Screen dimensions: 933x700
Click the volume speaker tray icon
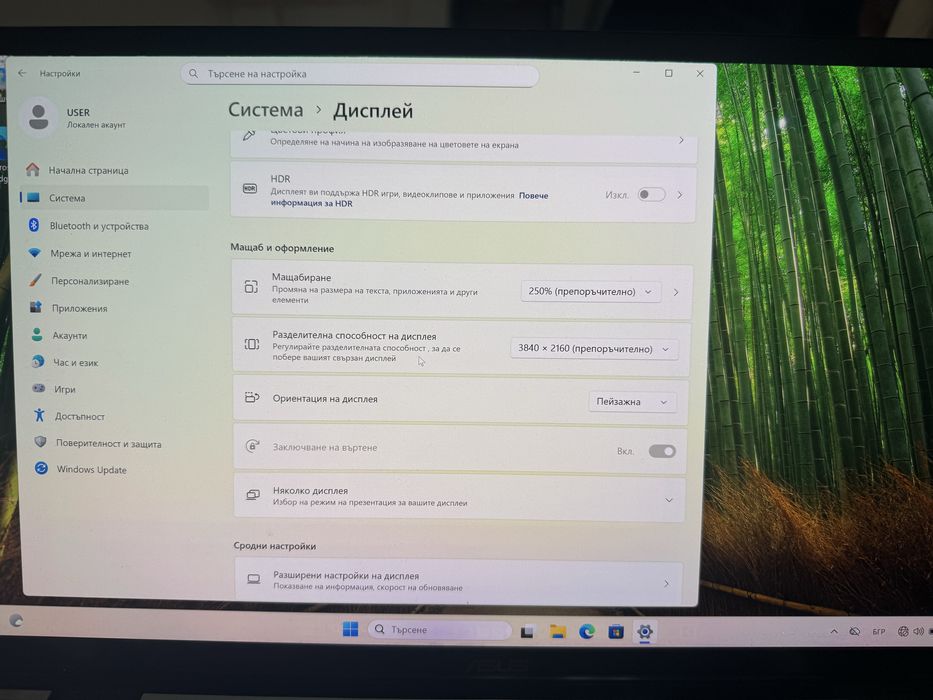click(x=919, y=632)
